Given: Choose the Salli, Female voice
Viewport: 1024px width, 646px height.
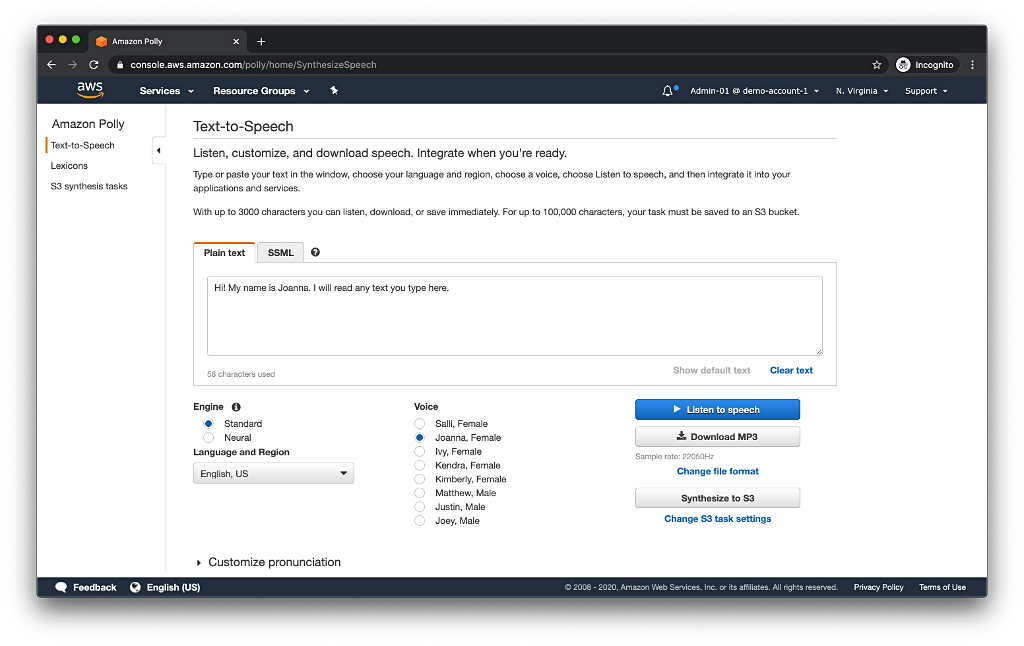Looking at the screenshot, I should pos(419,424).
